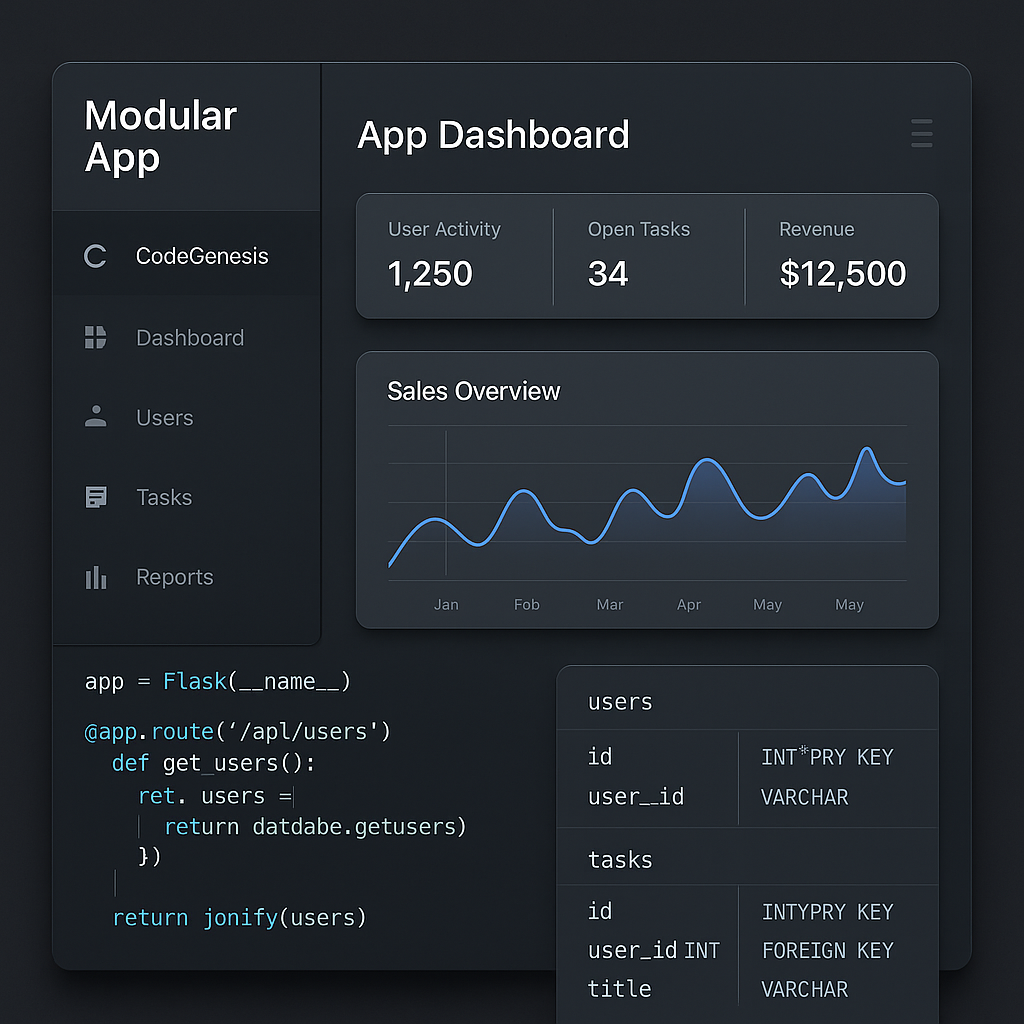
Task: Click the INTYPRY KEY type cell
Action: 827,912
